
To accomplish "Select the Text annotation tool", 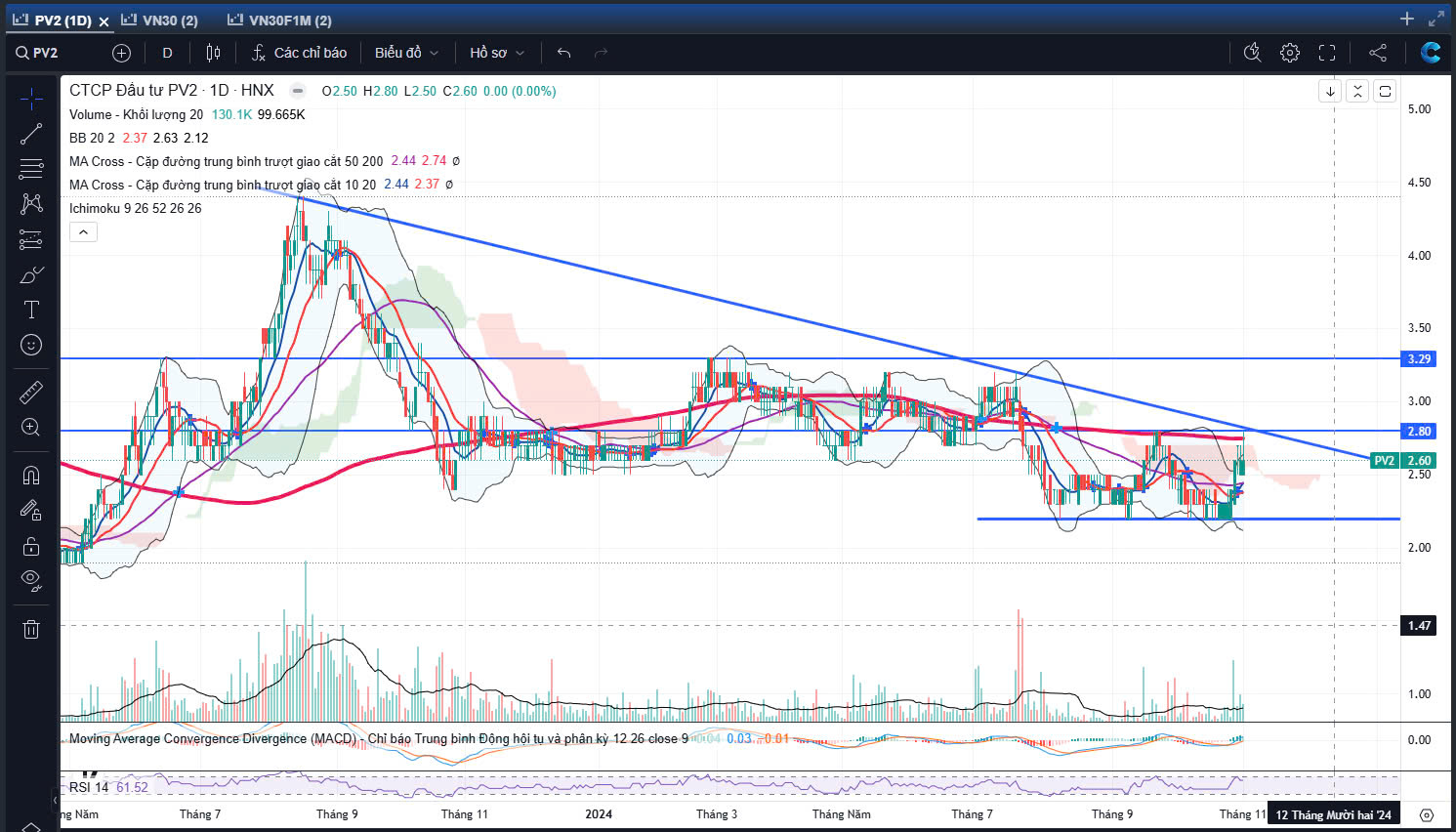I will (x=31, y=310).
